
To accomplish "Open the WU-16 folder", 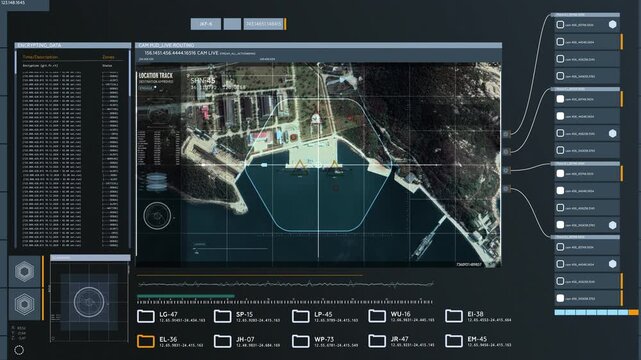I will click(377, 316).
